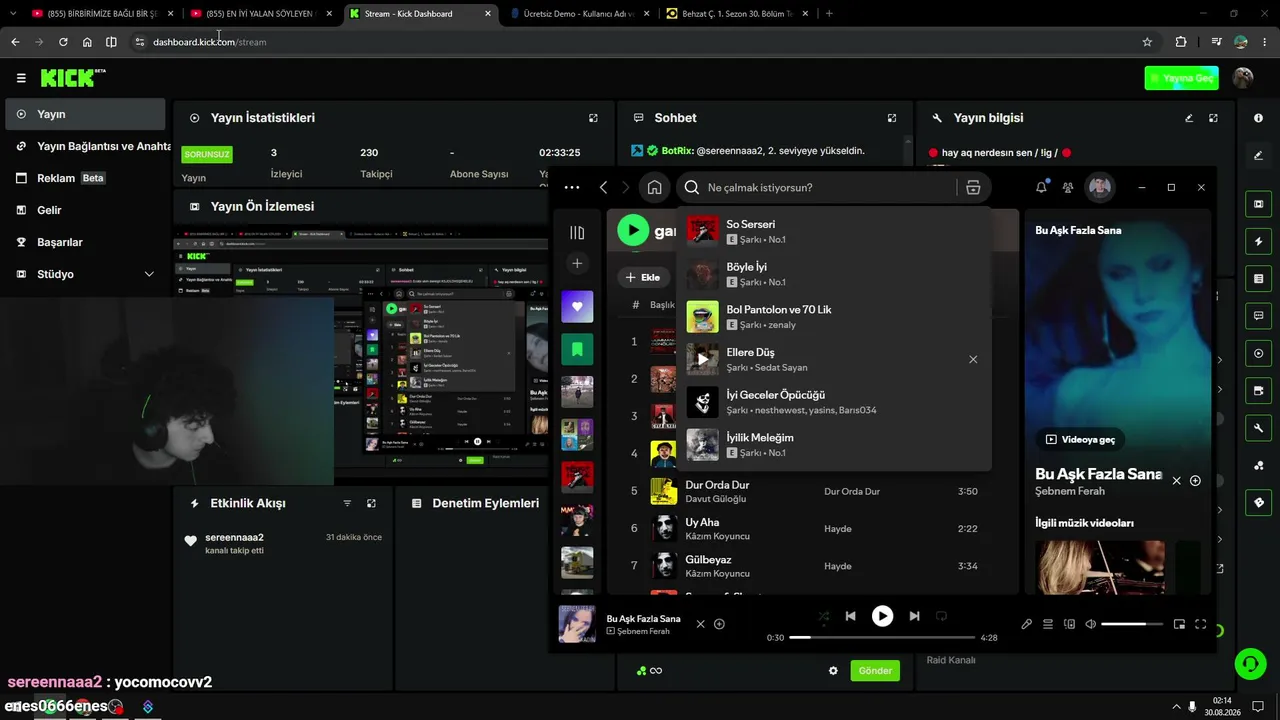Open the Kick profile avatar menu
1280x720 pixels.
click(x=1243, y=78)
